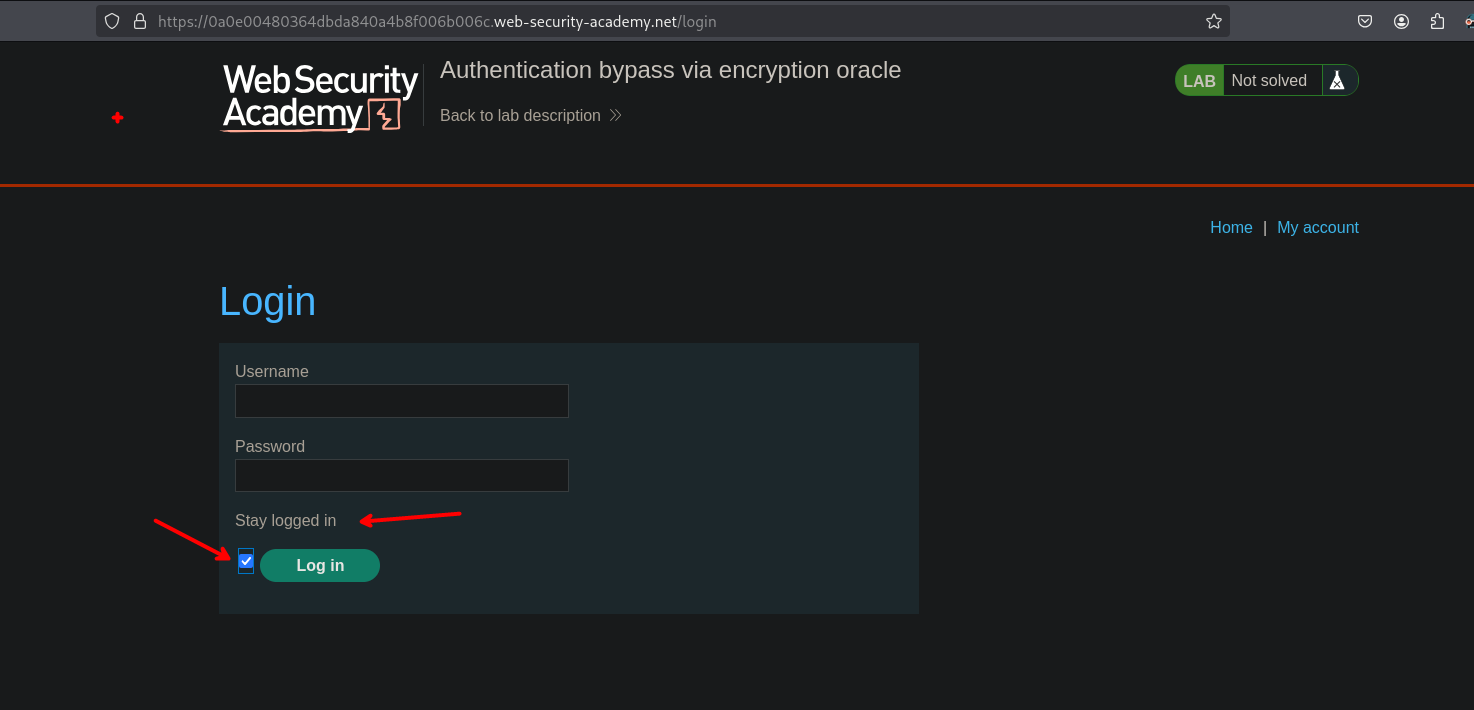Click the lab flask status icon
Image resolution: width=1474 pixels, height=710 pixels.
click(1337, 81)
